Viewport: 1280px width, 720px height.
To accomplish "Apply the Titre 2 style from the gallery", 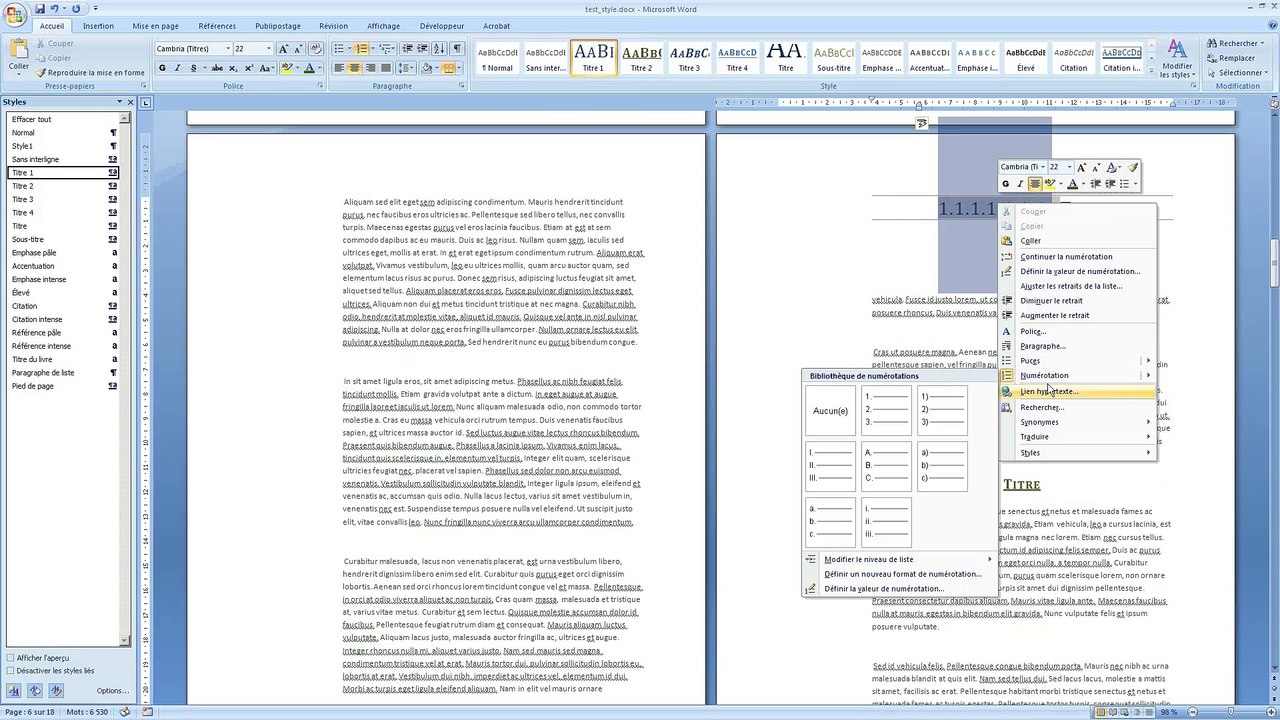I will tap(641, 58).
